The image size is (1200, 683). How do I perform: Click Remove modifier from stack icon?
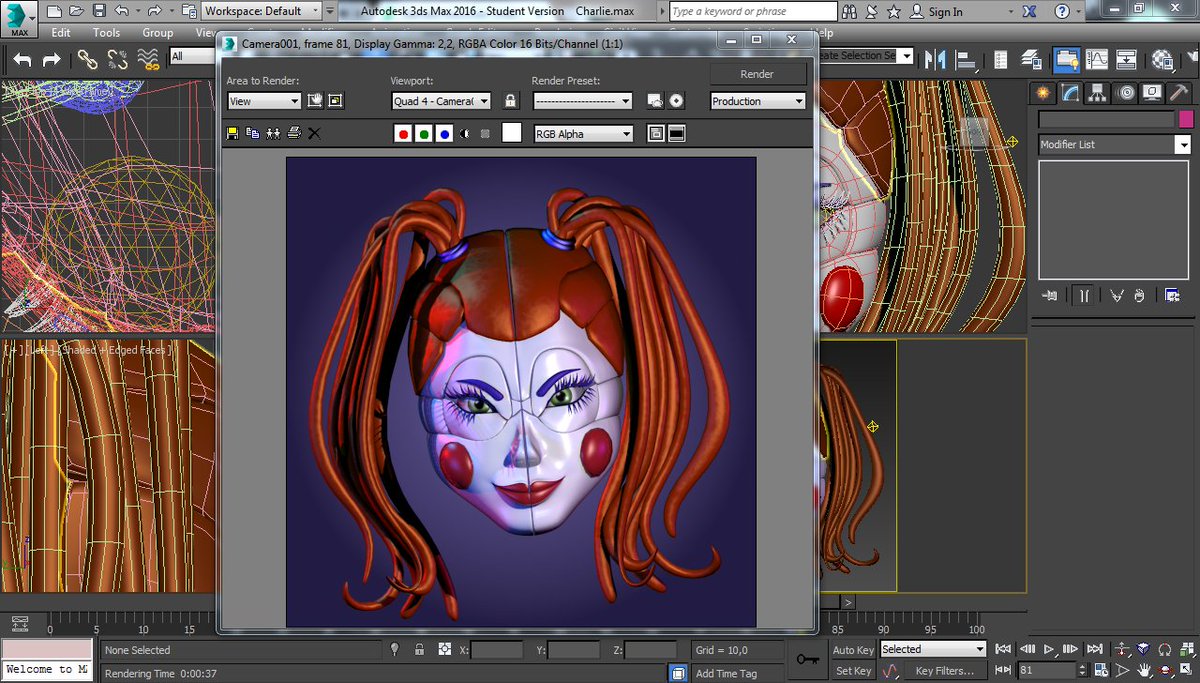1140,295
